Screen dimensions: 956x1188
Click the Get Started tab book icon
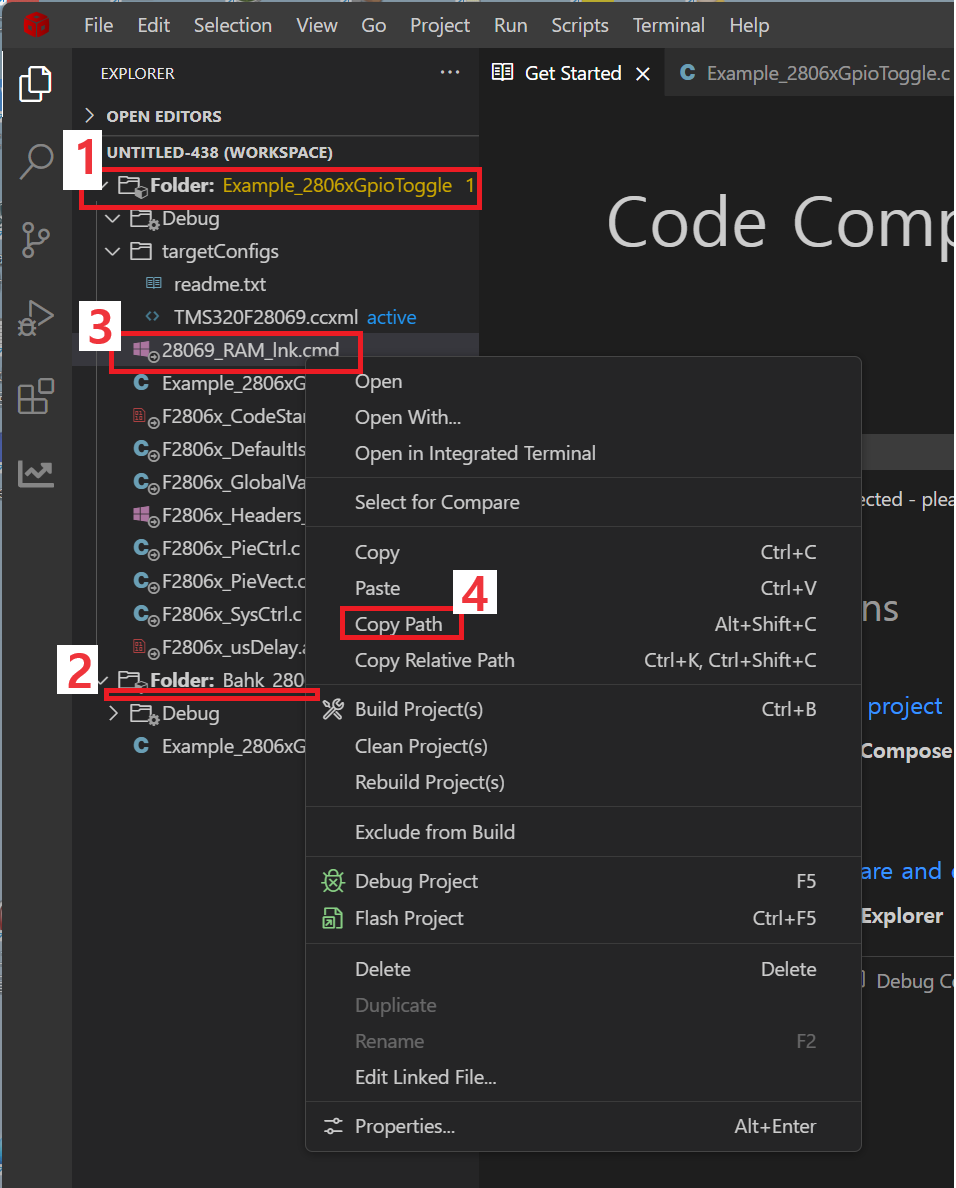[502, 73]
